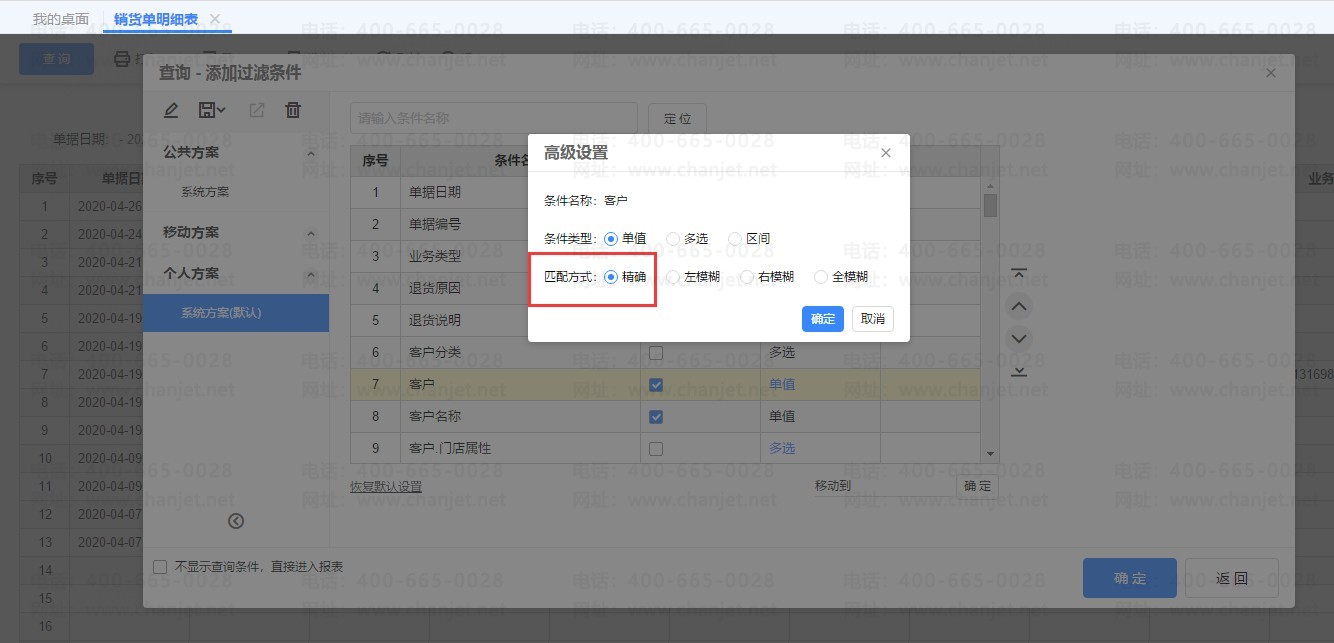Confirm advanced settings with 确定 button

coord(822,318)
